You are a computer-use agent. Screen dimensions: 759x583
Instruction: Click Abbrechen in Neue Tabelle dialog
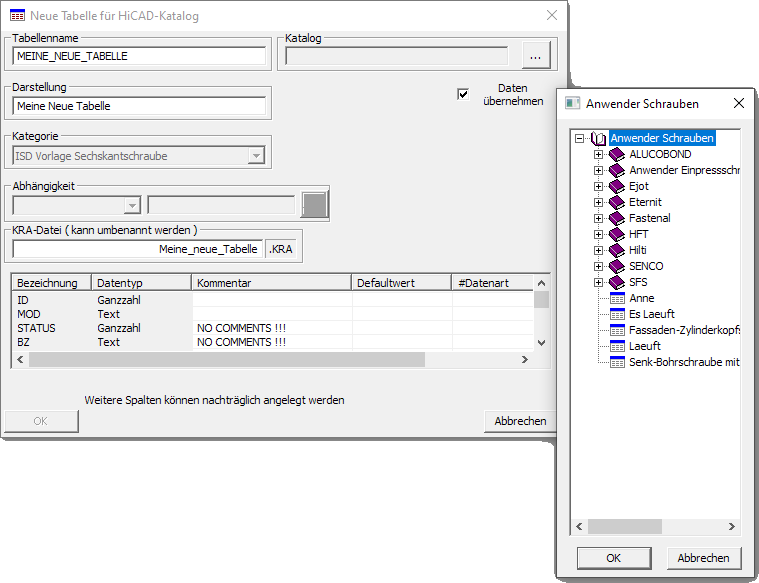(520, 421)
